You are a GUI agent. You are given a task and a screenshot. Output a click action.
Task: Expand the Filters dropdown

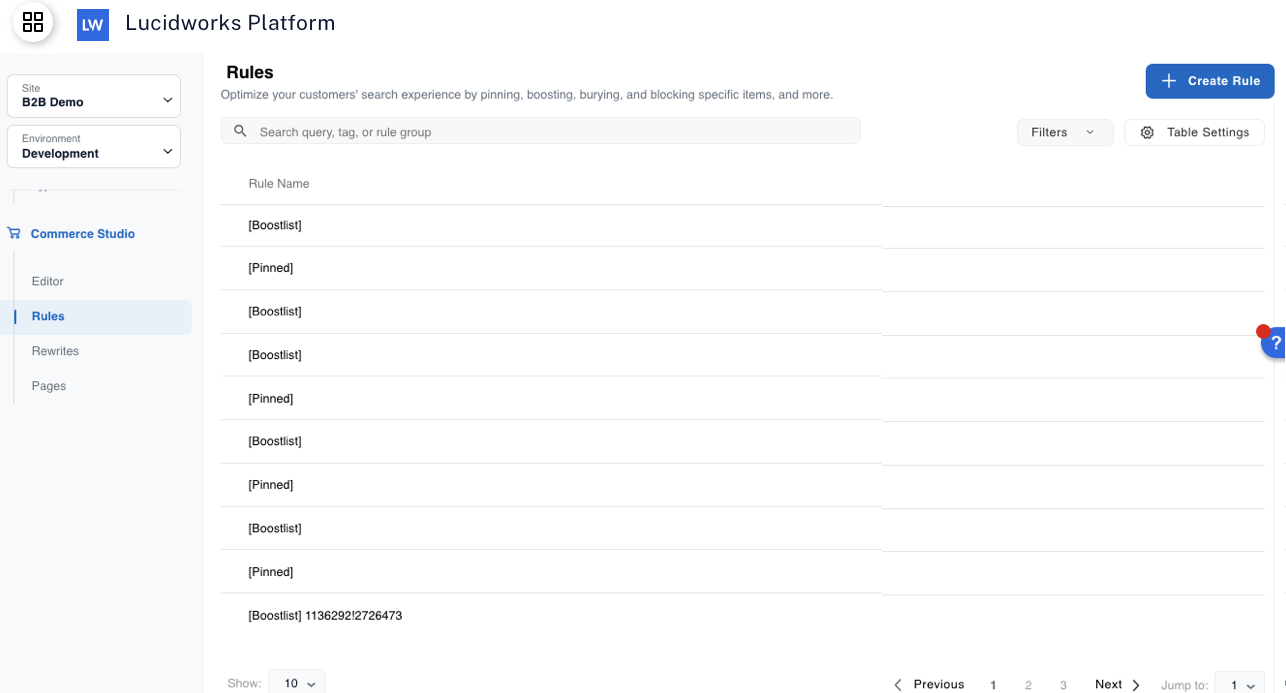[1065, 132]
